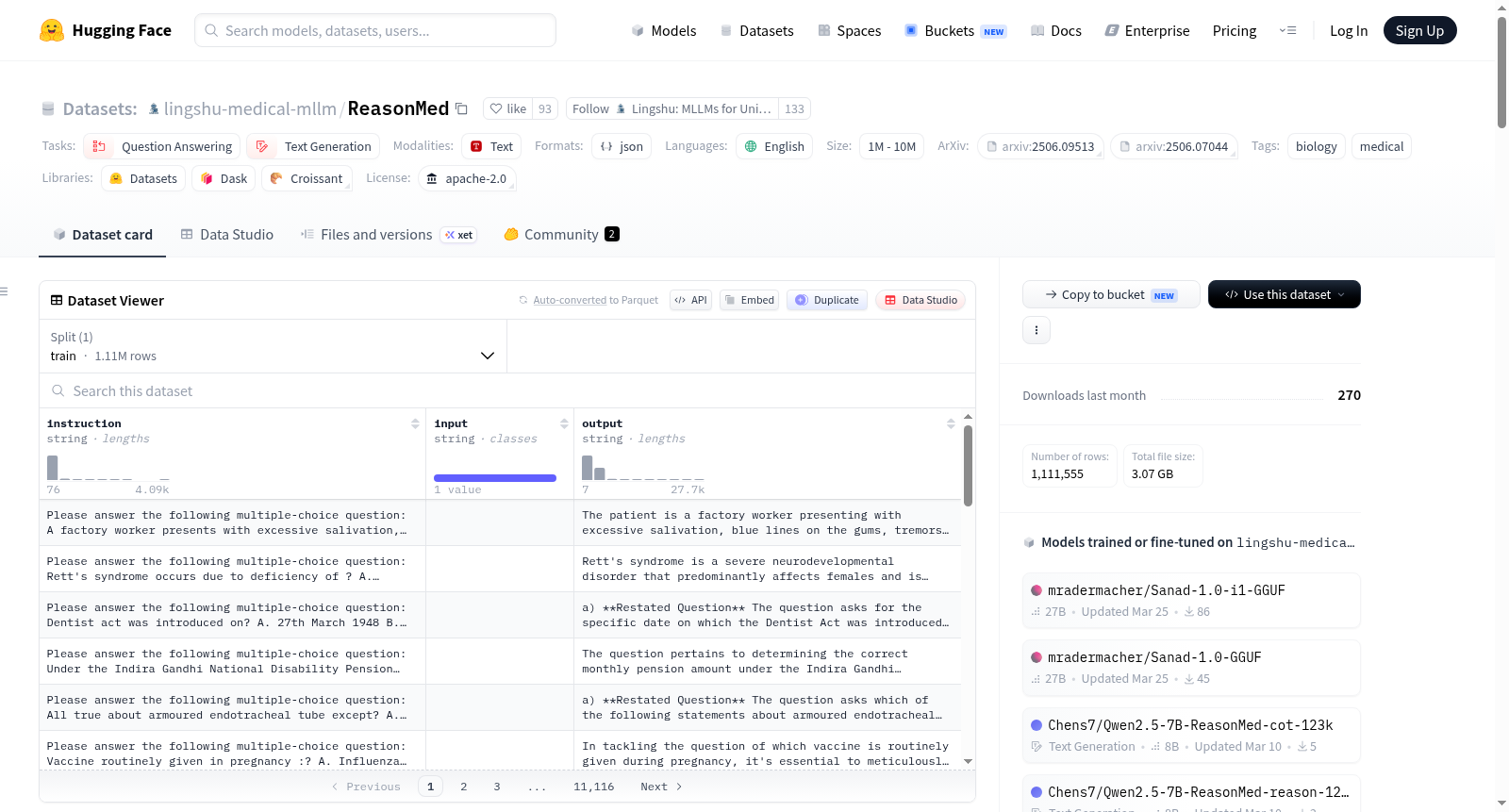The width and height of the screenshot is (1509, 812).
Task: Click the dataset viewer vertical scrollbar
Action: click(968, 466)
